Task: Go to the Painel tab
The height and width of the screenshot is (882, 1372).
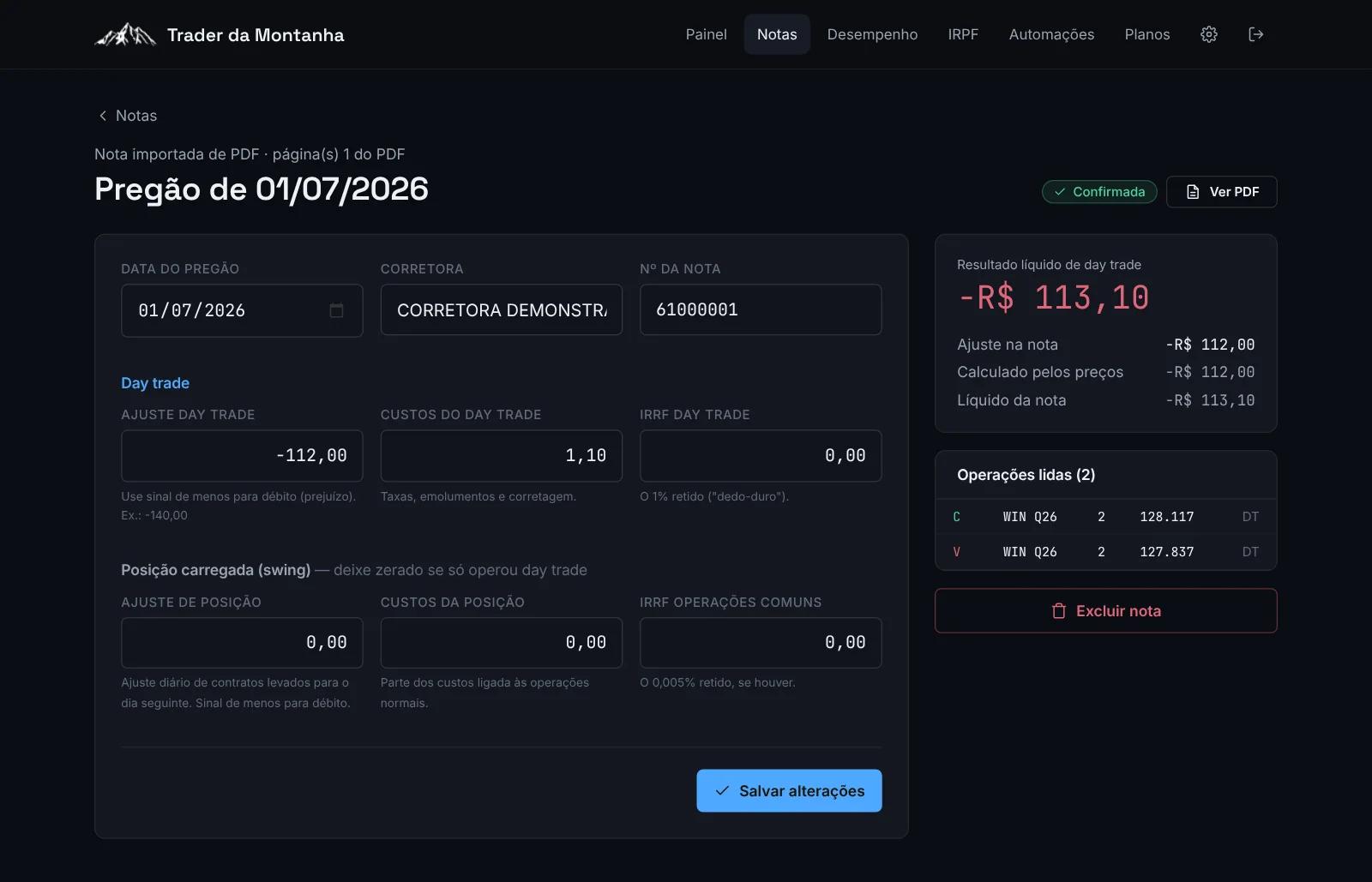Action: point(706,34)
